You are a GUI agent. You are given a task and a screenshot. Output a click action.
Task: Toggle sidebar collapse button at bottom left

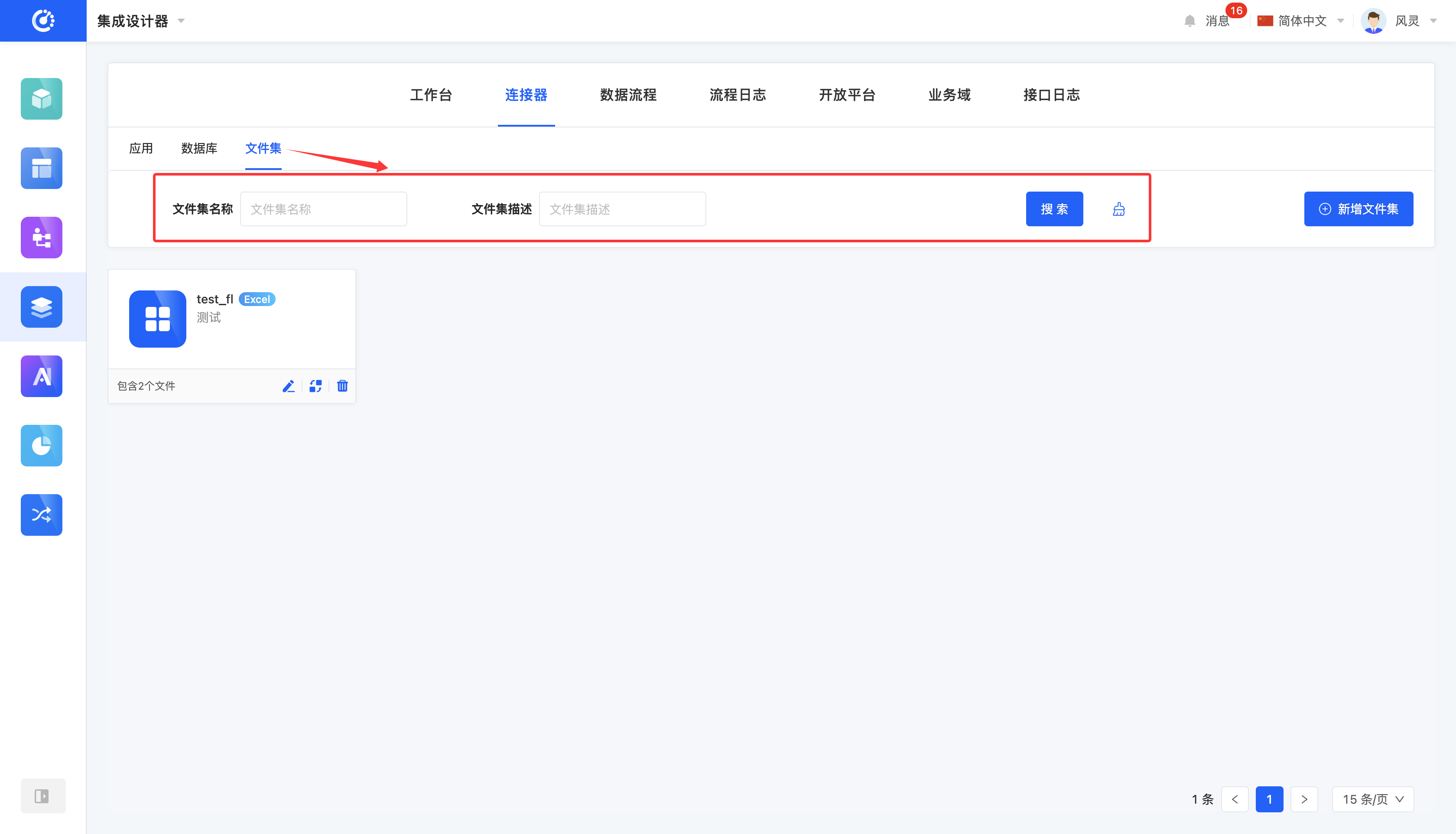(42, 795)
